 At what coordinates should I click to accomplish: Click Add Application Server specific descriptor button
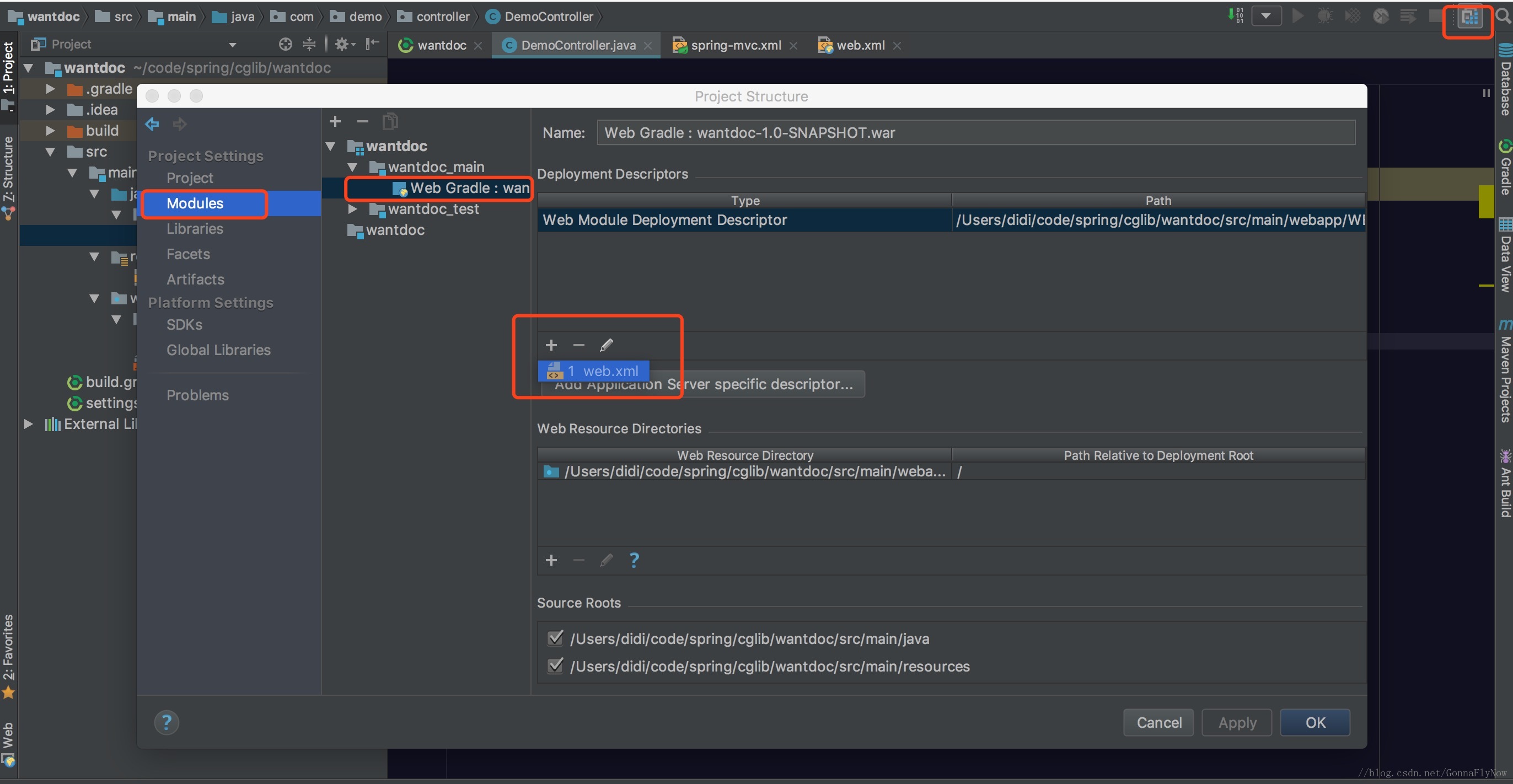702,385
